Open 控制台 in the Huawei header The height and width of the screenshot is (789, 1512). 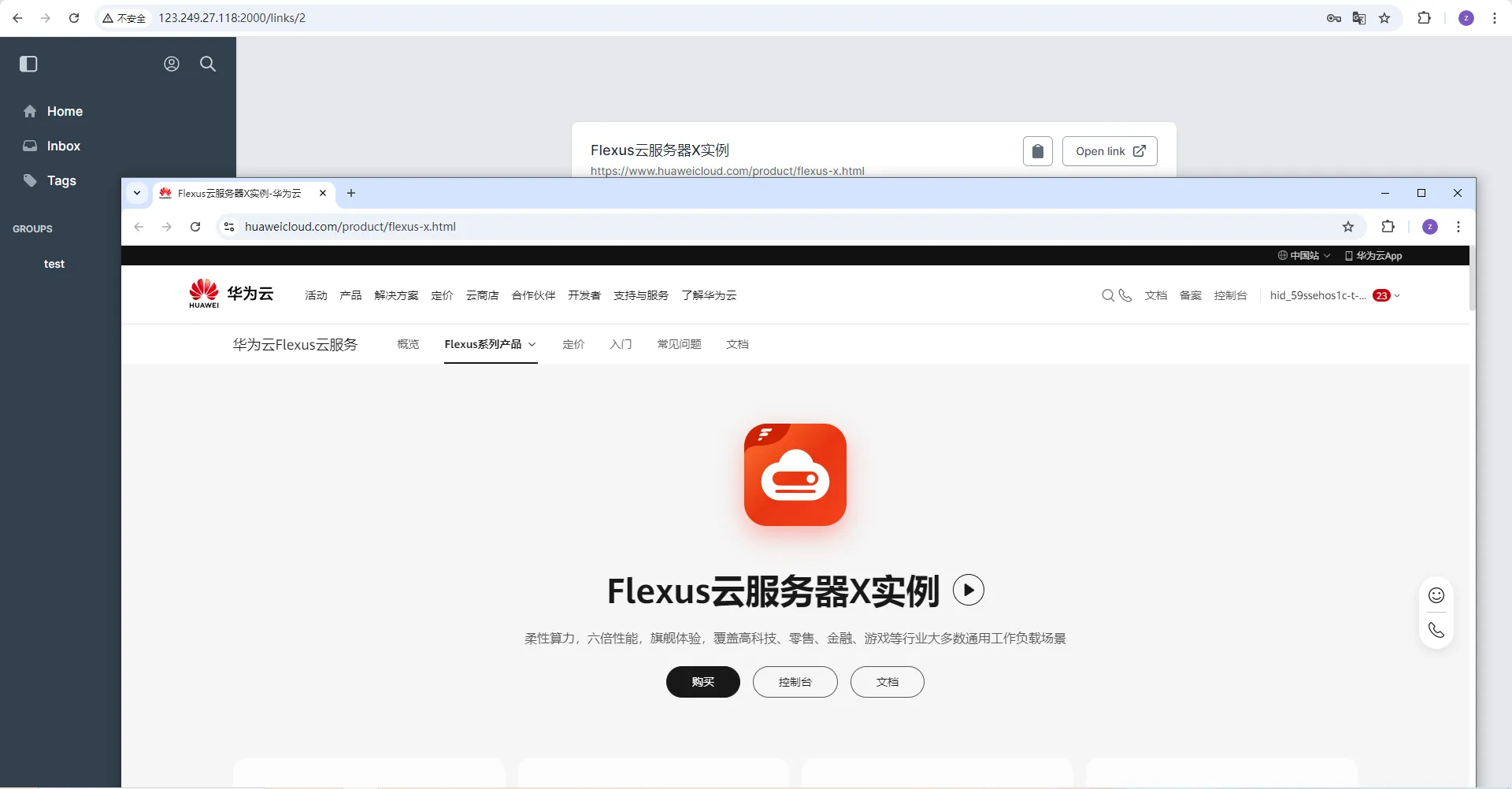click(1231, 295)
